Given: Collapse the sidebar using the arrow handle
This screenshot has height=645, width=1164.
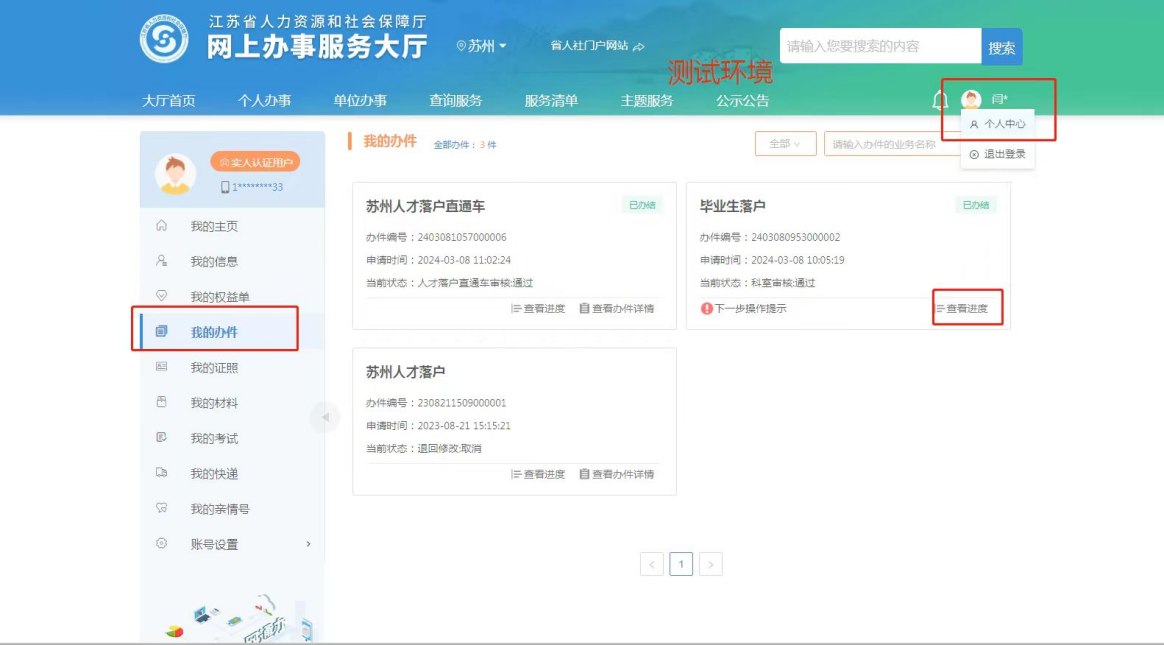Looking at the screenshot, I should 324,417.
